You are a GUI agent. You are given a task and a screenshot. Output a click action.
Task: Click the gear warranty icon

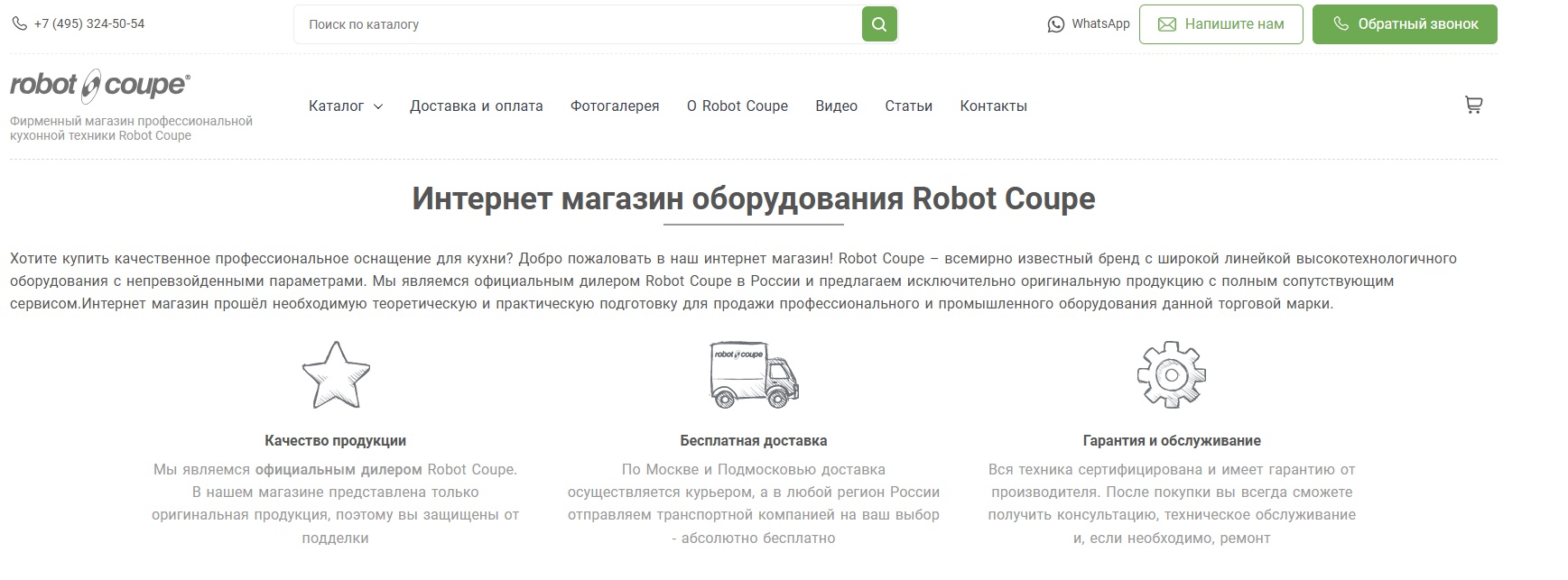[1171, 374]
